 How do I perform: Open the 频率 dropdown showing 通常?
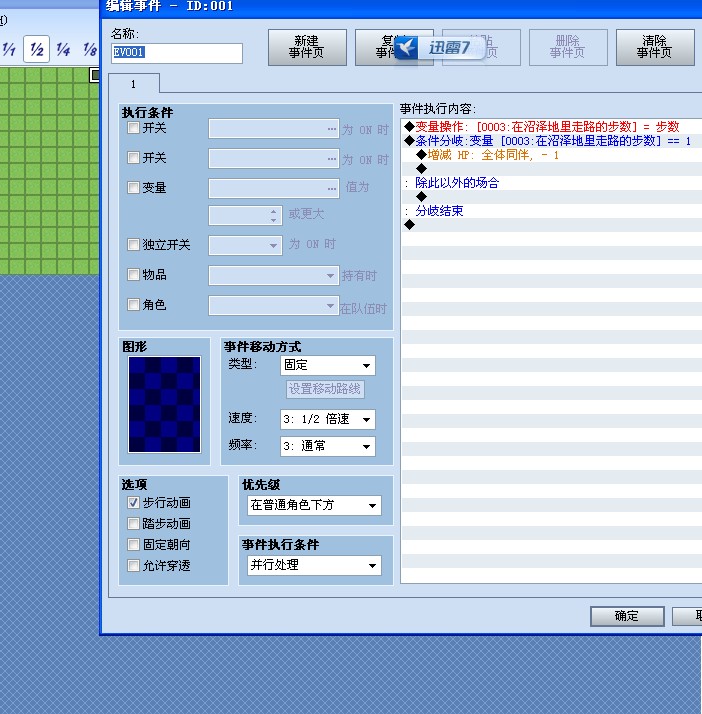pyautogui.click(x=328, y=446)
